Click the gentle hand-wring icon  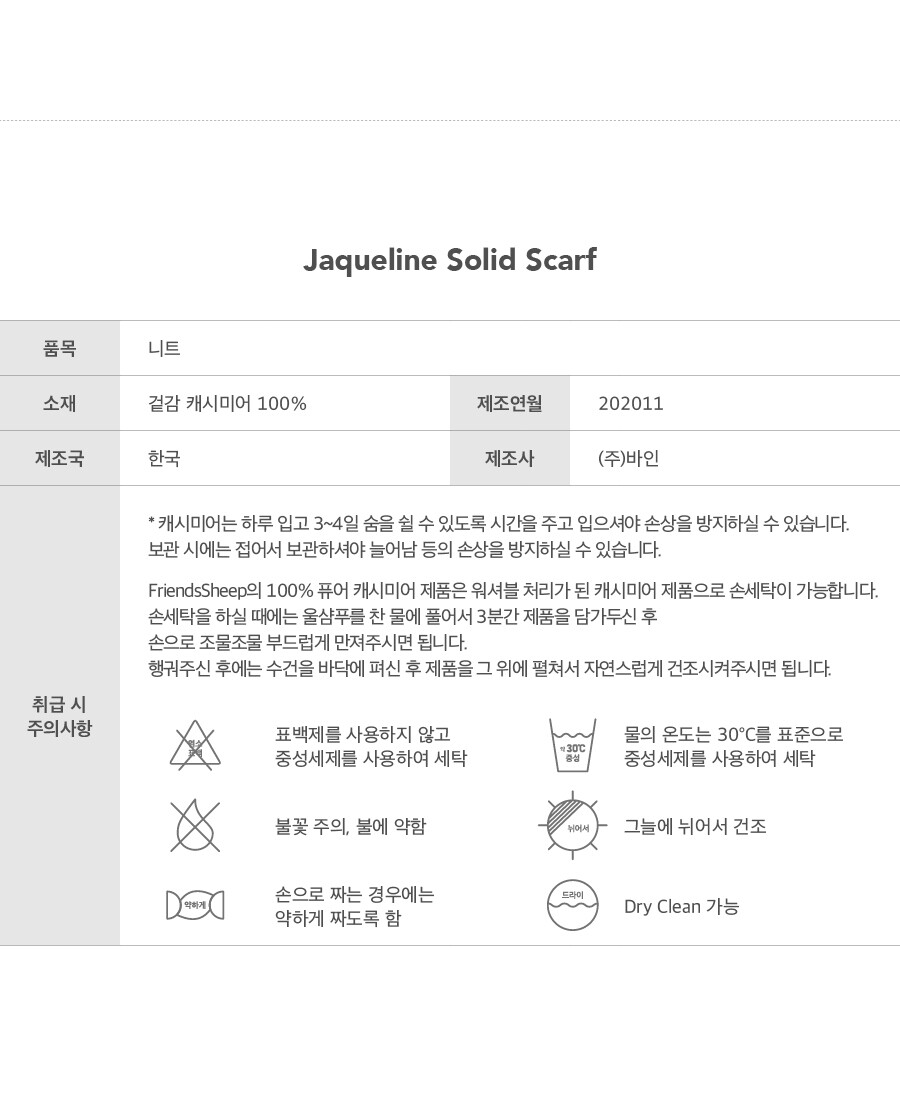tap(194, 906)
